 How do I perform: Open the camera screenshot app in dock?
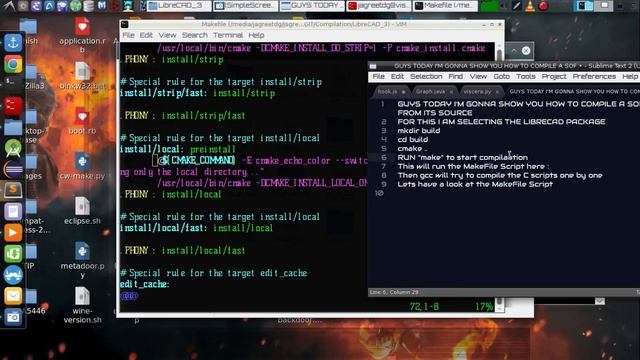pyautogui.click(x=13, y=317)
